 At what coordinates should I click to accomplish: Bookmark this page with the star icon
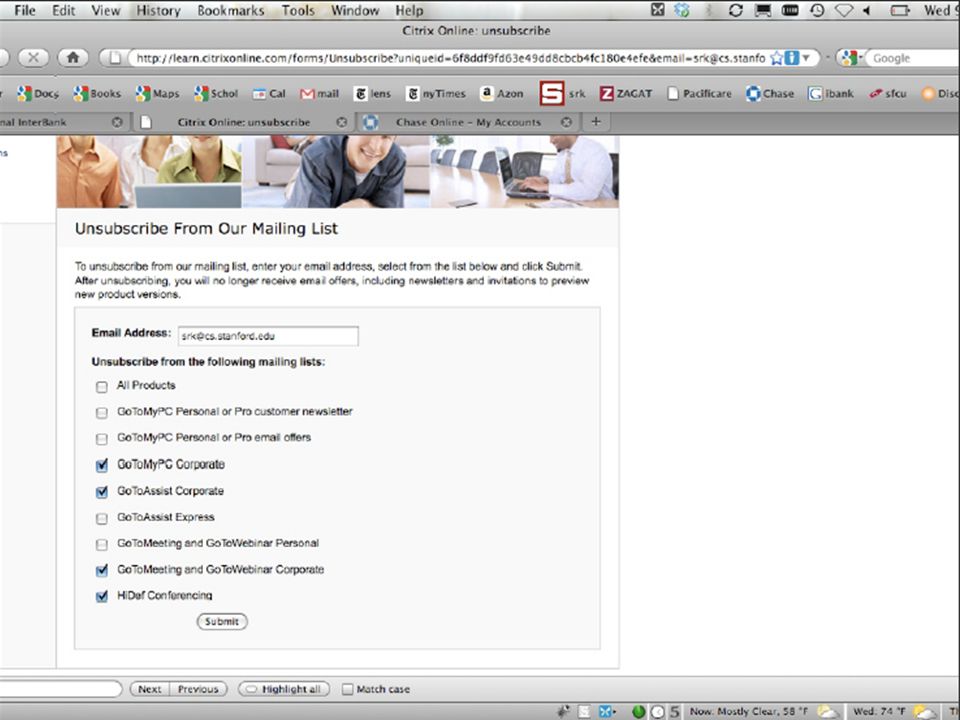776,58
